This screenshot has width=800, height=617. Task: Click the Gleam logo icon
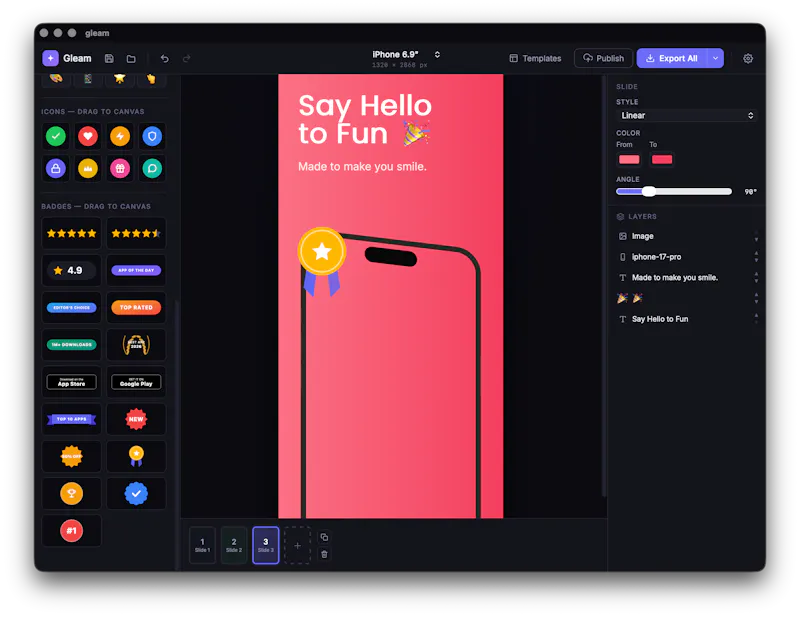[50, 58]
